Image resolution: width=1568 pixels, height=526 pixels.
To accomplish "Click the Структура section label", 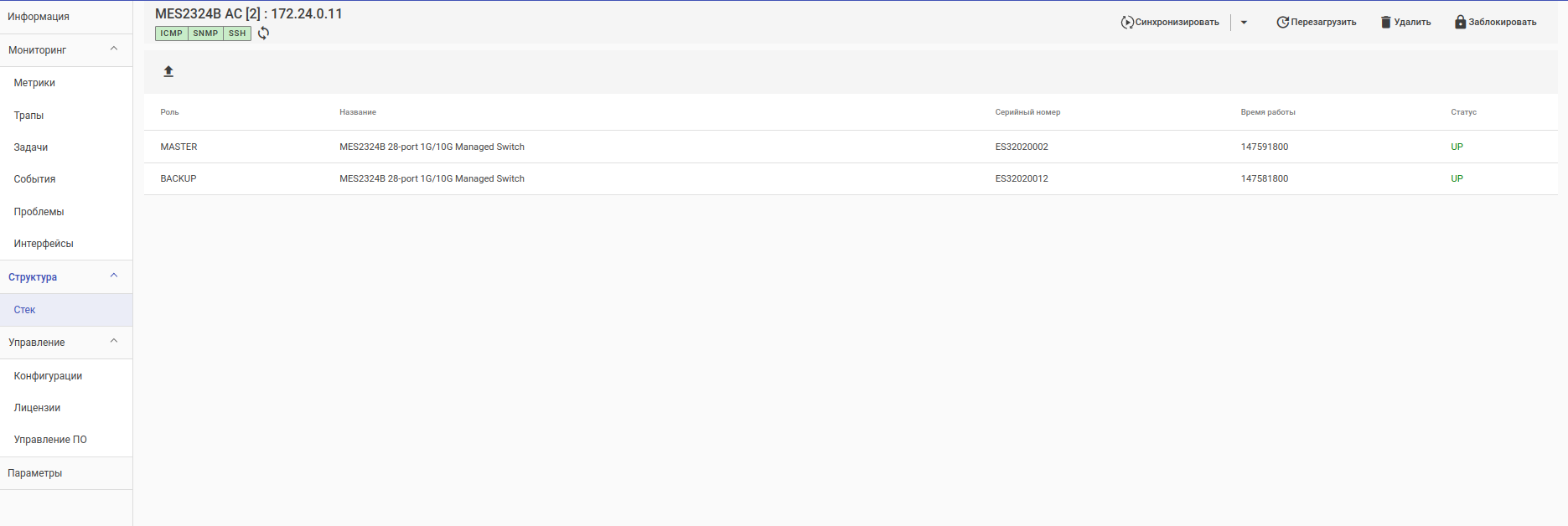I will (33, 277).
